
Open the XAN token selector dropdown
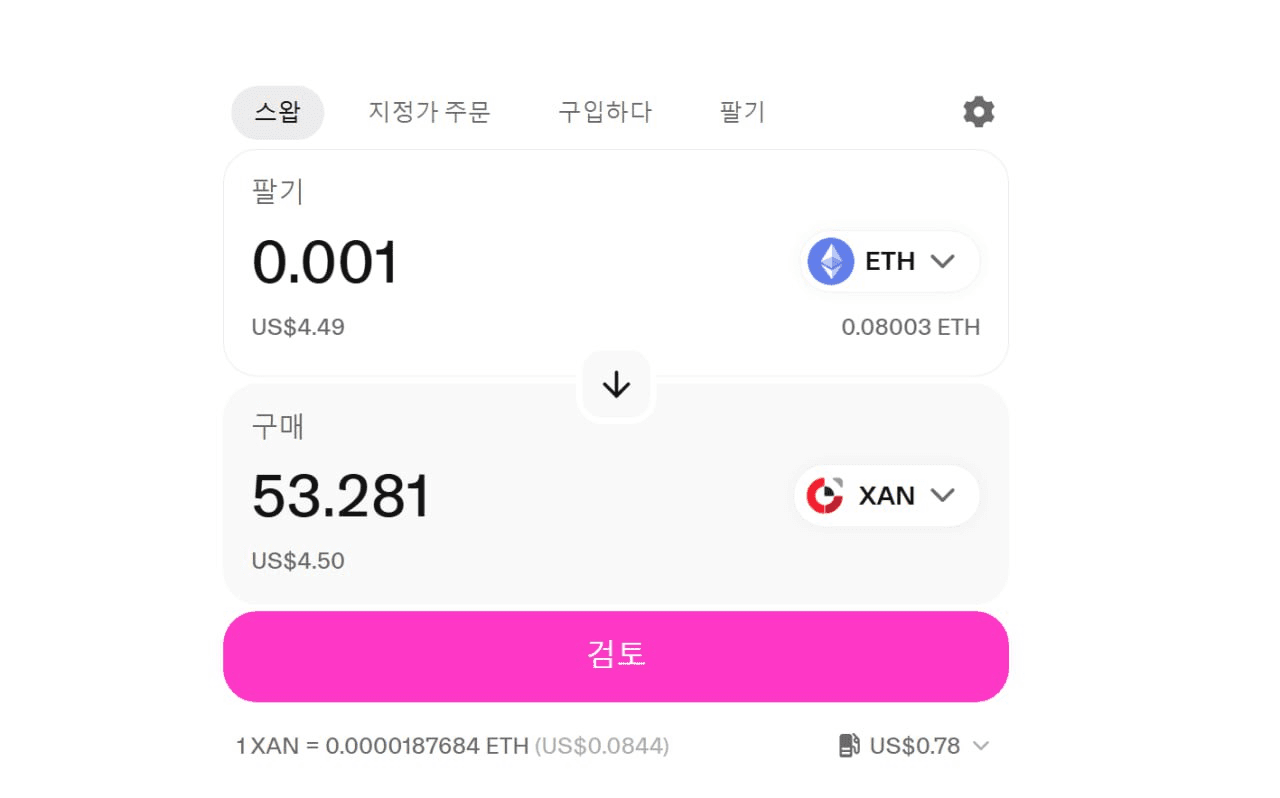[x=942, y=495]
